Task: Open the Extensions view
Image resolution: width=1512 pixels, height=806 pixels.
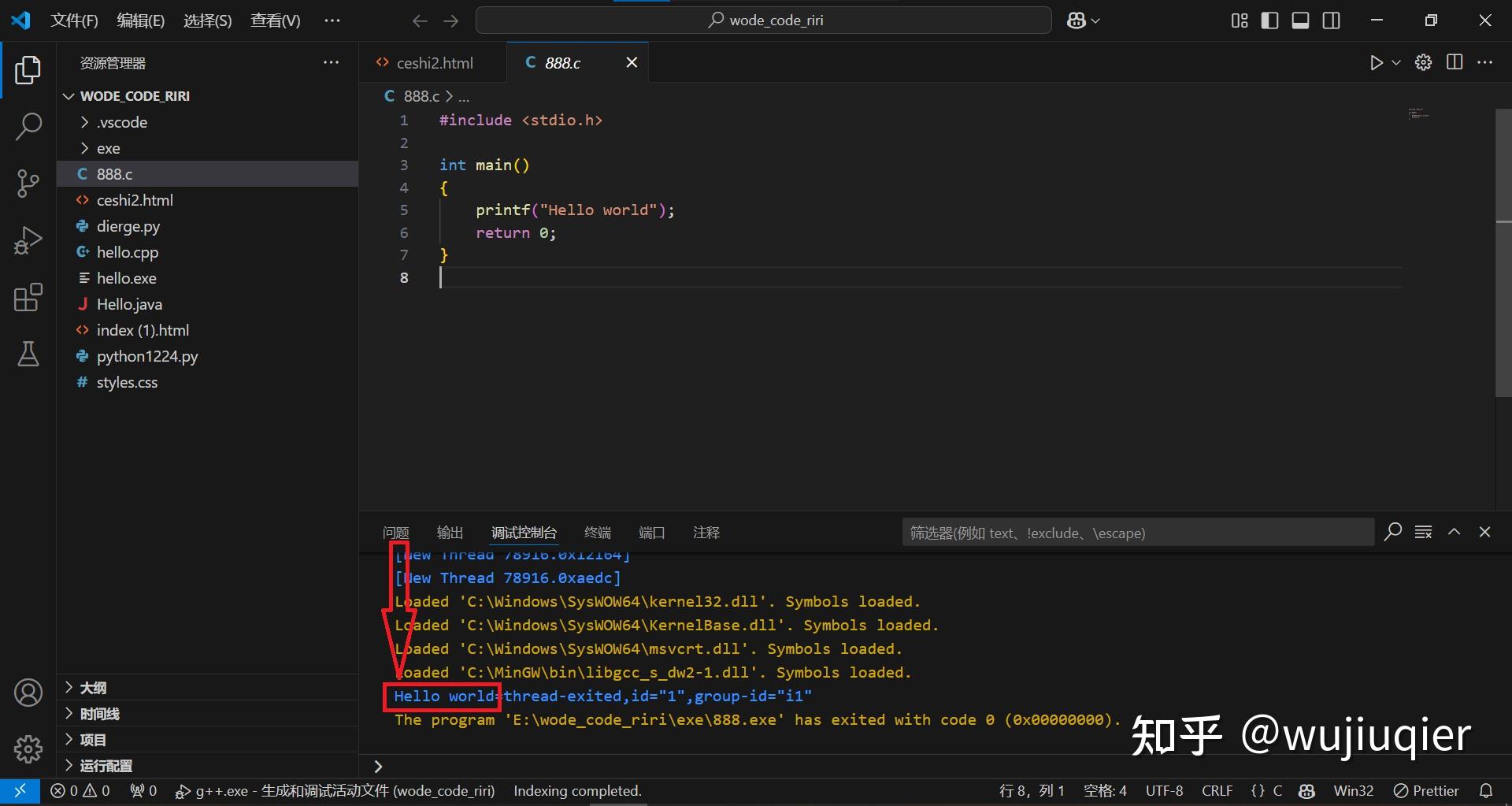Action: click(28, 297)
